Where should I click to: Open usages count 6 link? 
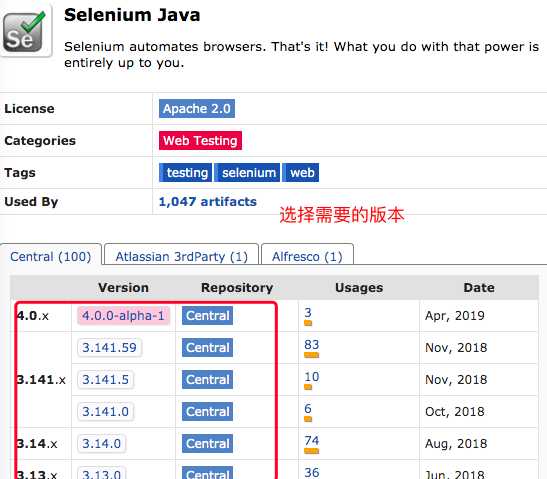click(308, 409)
